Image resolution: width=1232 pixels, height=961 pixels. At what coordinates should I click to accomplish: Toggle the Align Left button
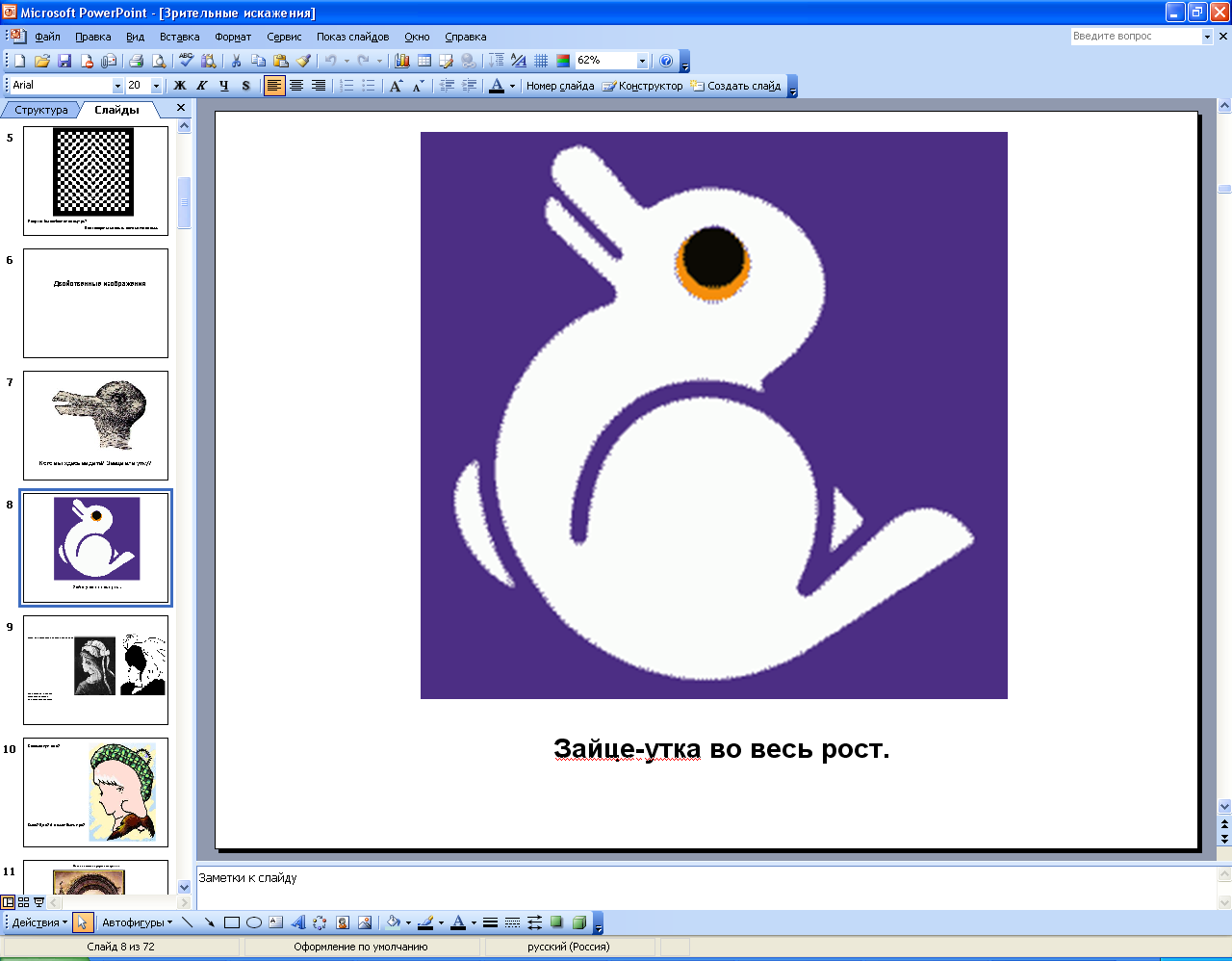coord(274,86)
